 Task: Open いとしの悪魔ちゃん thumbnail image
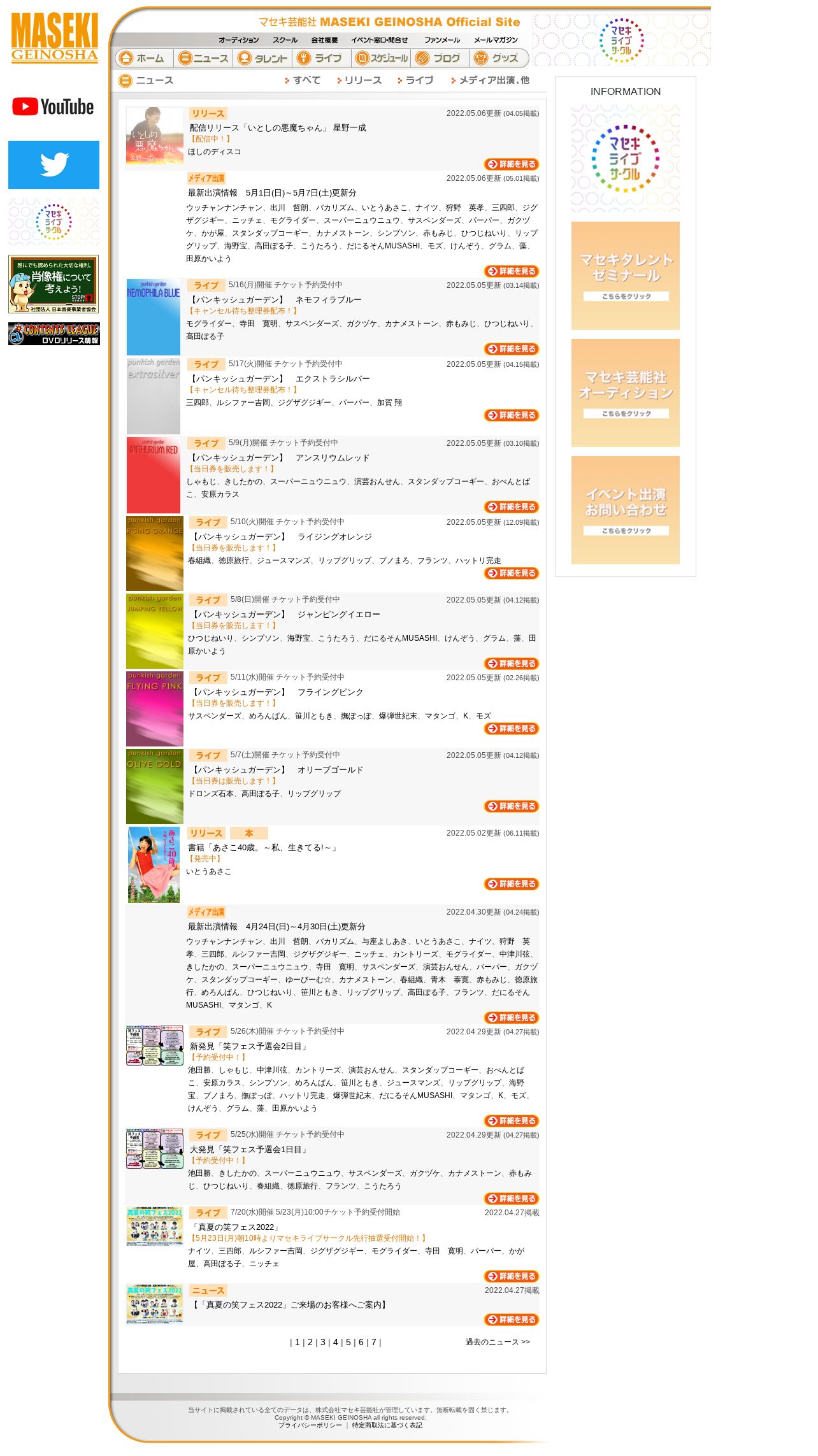coord(155,136)
